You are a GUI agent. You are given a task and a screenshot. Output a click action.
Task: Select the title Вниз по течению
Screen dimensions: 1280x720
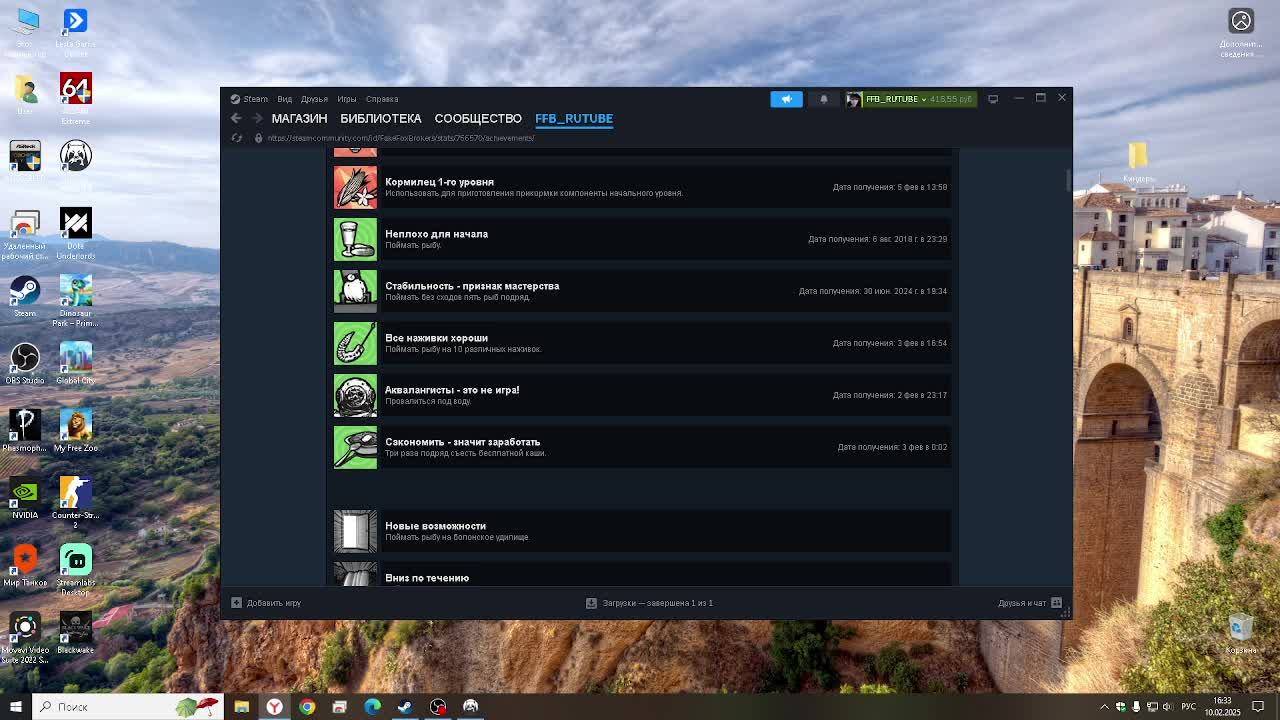(x=427, y=578)
